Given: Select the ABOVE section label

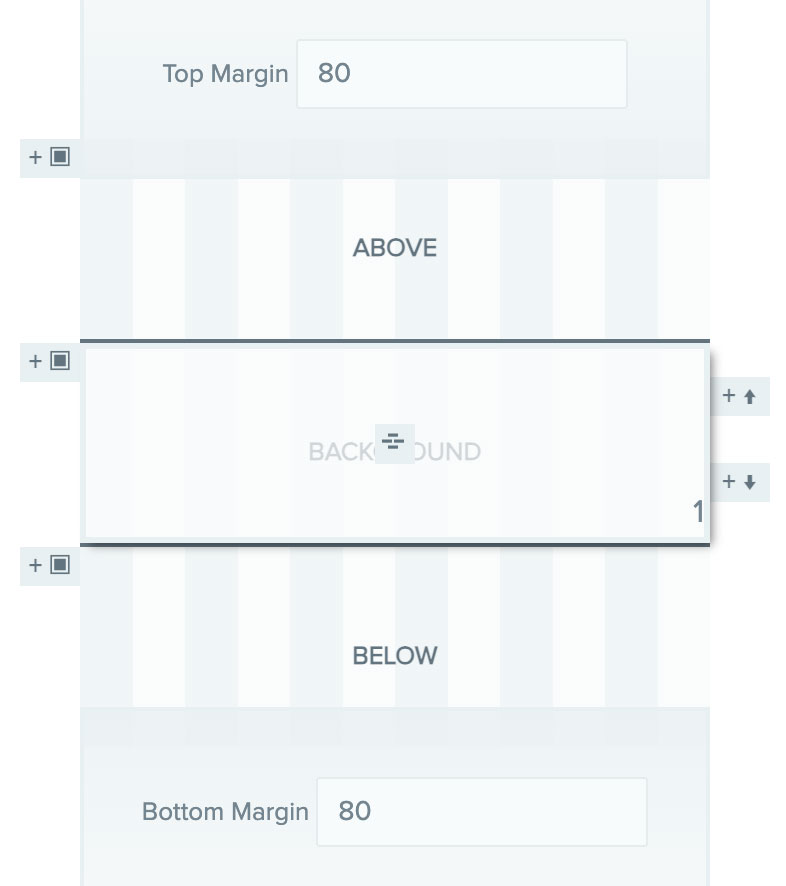Looking at the screenshot, I should pyautogui.click(x=394, y=248).
